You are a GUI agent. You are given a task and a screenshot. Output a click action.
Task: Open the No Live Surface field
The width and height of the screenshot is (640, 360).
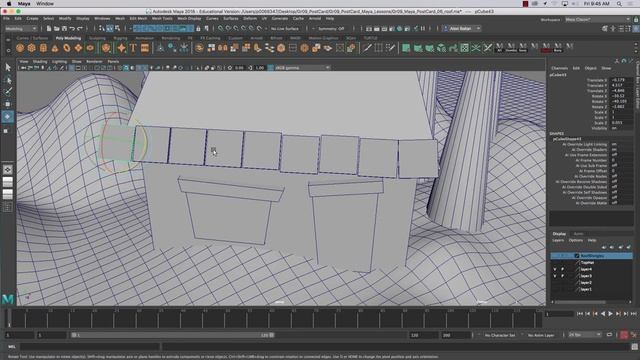[x=284, y=29]
